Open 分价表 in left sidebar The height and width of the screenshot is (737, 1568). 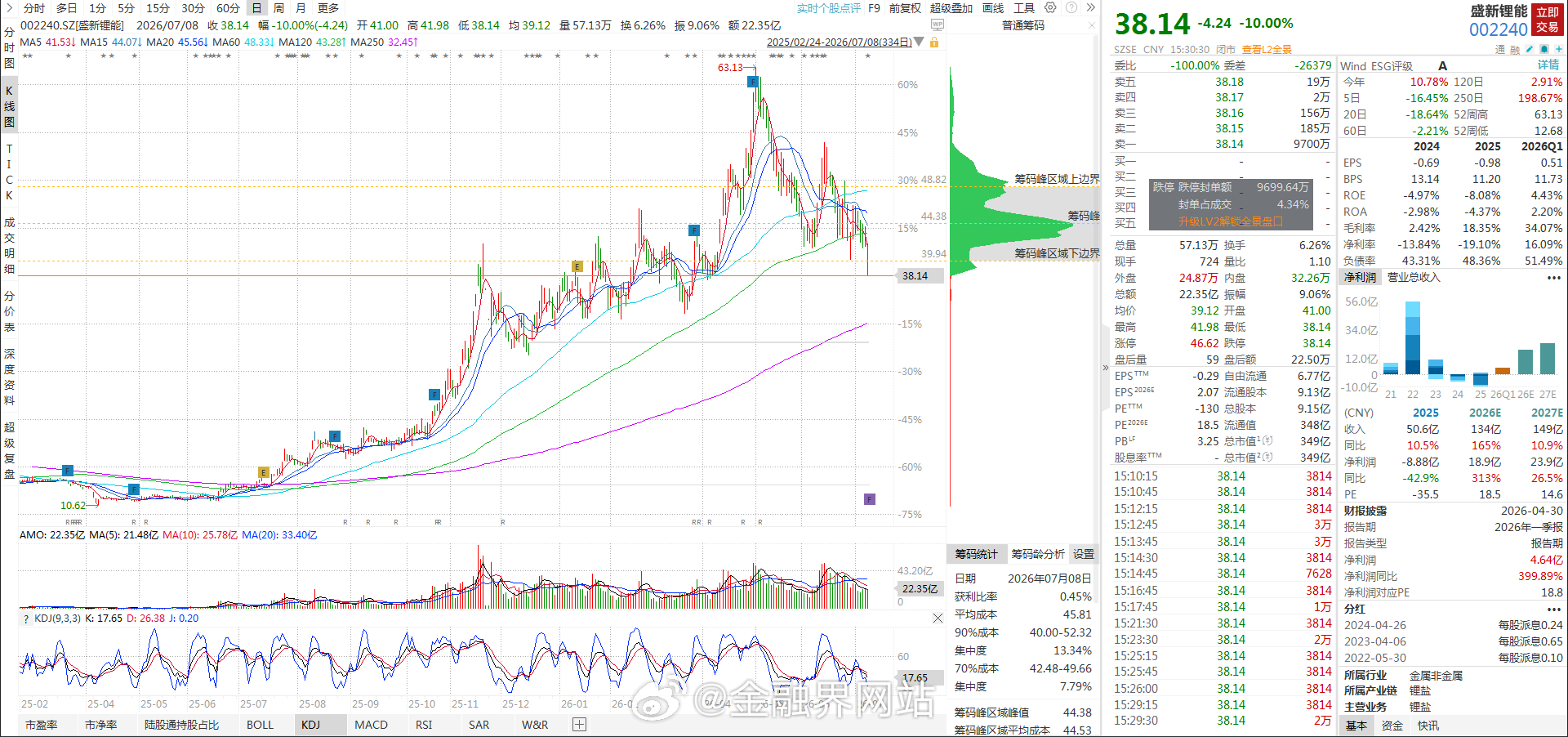[9, 311]
